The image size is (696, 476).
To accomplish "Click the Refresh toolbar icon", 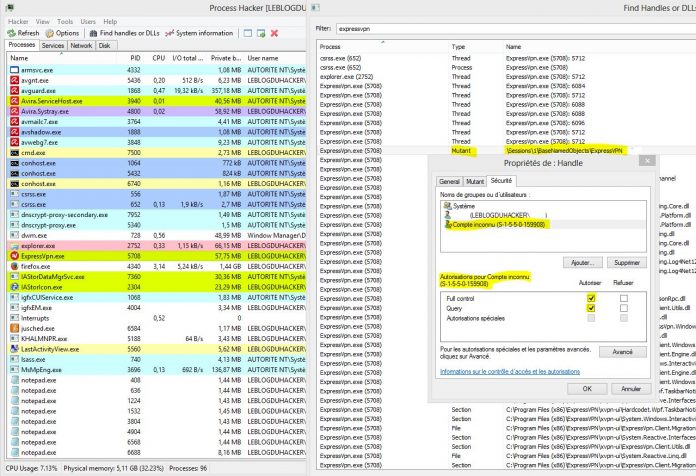I will [12, 33].
